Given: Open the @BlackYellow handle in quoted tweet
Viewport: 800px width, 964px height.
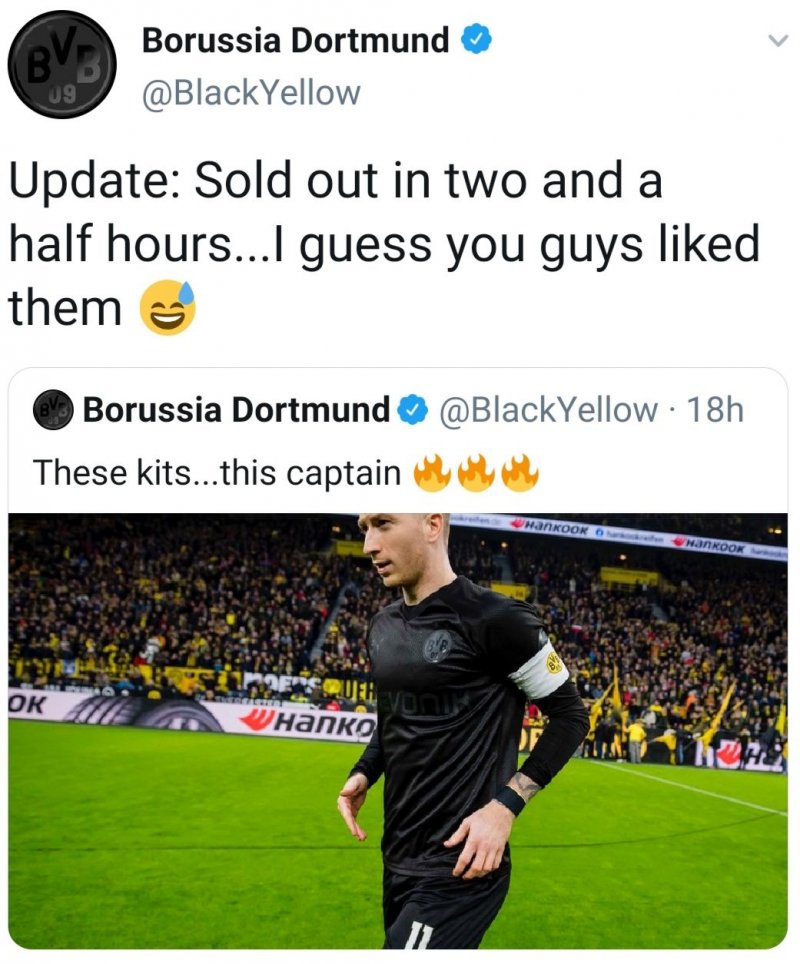Looking at the screenshot, I should [x=547, y=410].
